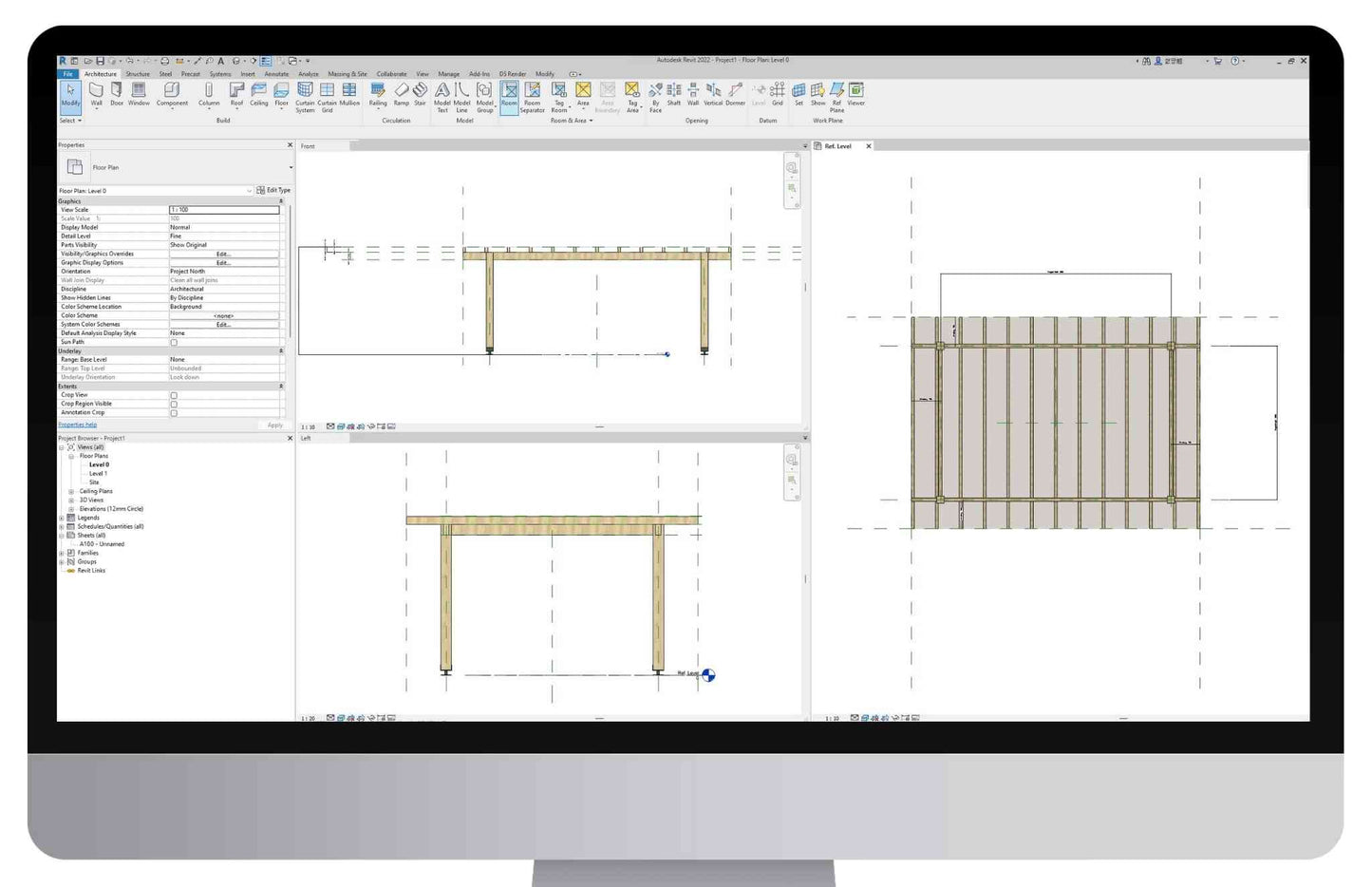Choose the Window tool
Image resolution: width=1372 pixels, height=887 pixels.
[139, 93]
